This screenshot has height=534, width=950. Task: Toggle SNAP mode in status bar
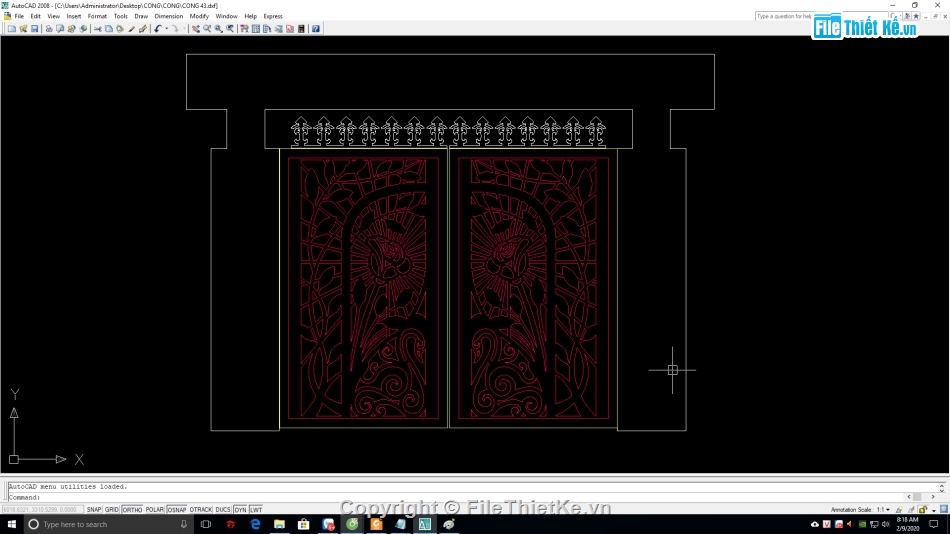94,510
